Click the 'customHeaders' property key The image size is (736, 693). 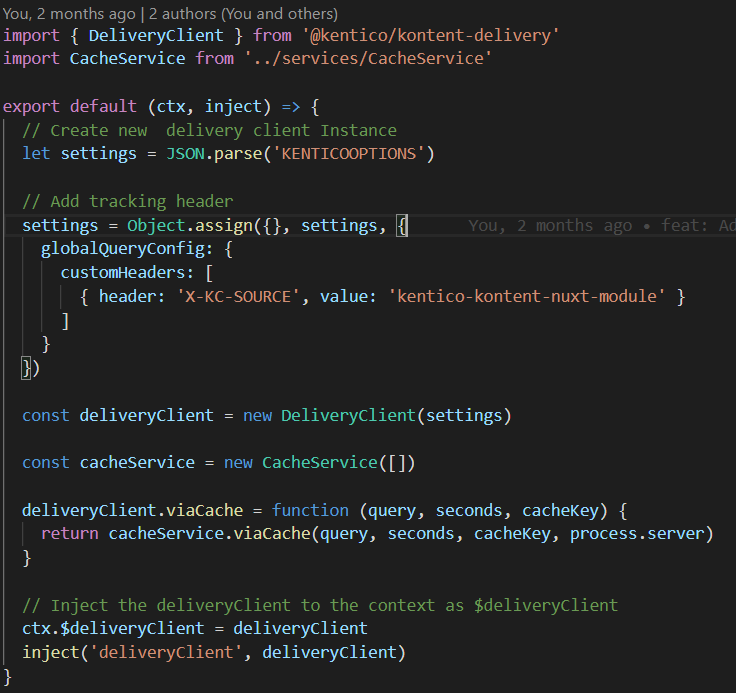pyautogui.click(x=122, y=273)
